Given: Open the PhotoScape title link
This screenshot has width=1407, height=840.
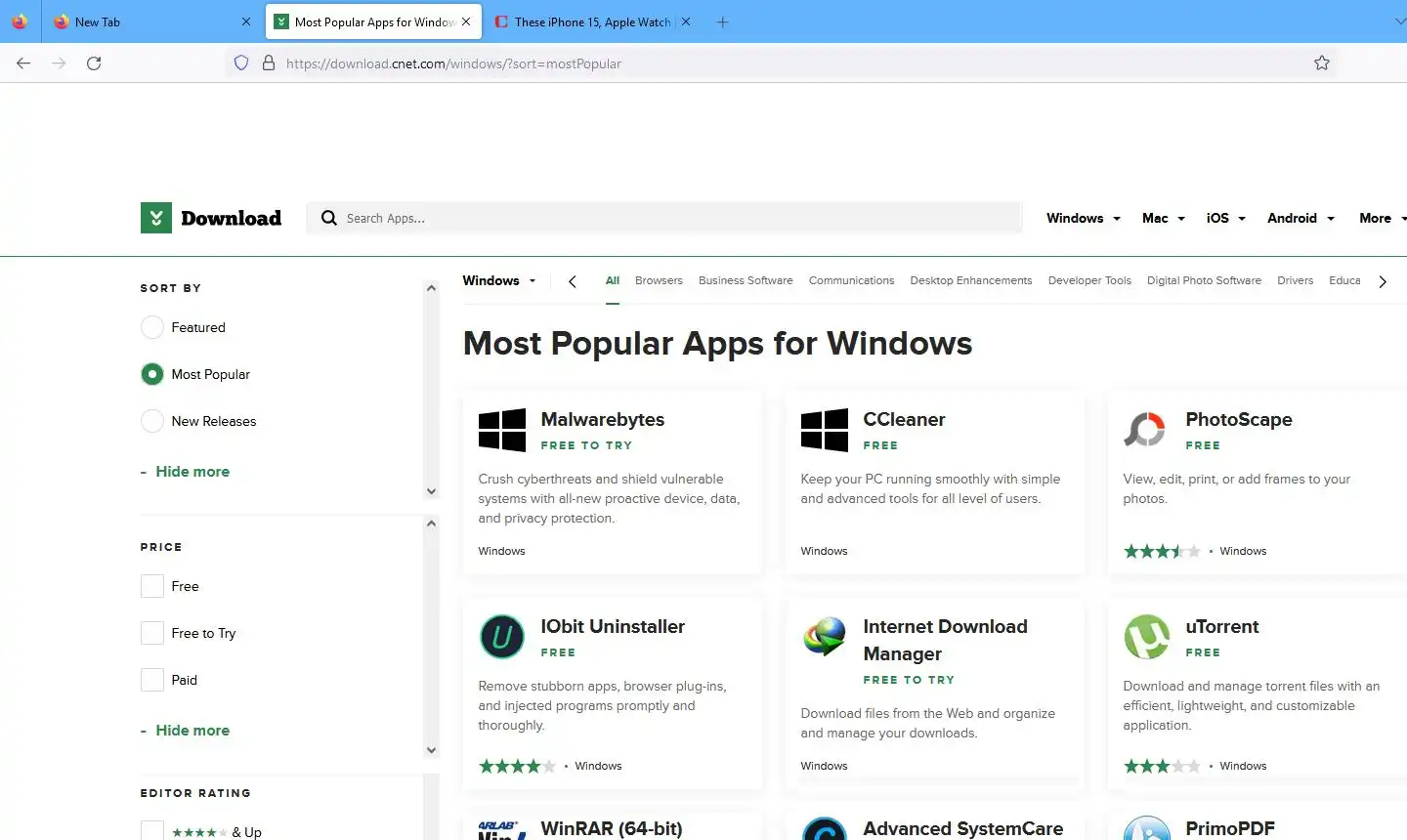Looking at the screenshot, I should click(x=1239, y=419).
